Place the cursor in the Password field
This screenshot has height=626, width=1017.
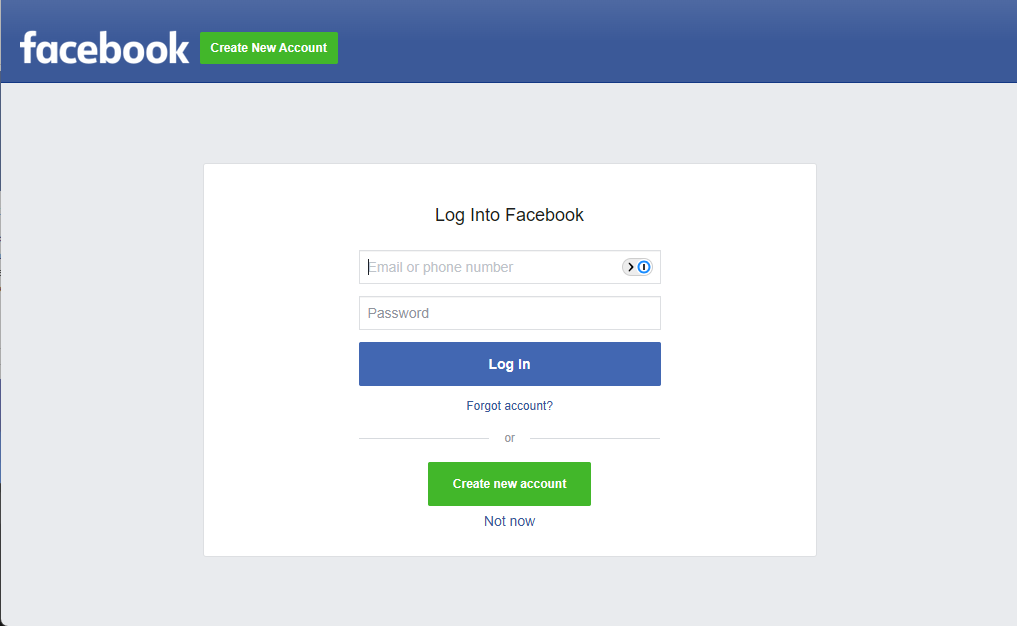(510, 313)
